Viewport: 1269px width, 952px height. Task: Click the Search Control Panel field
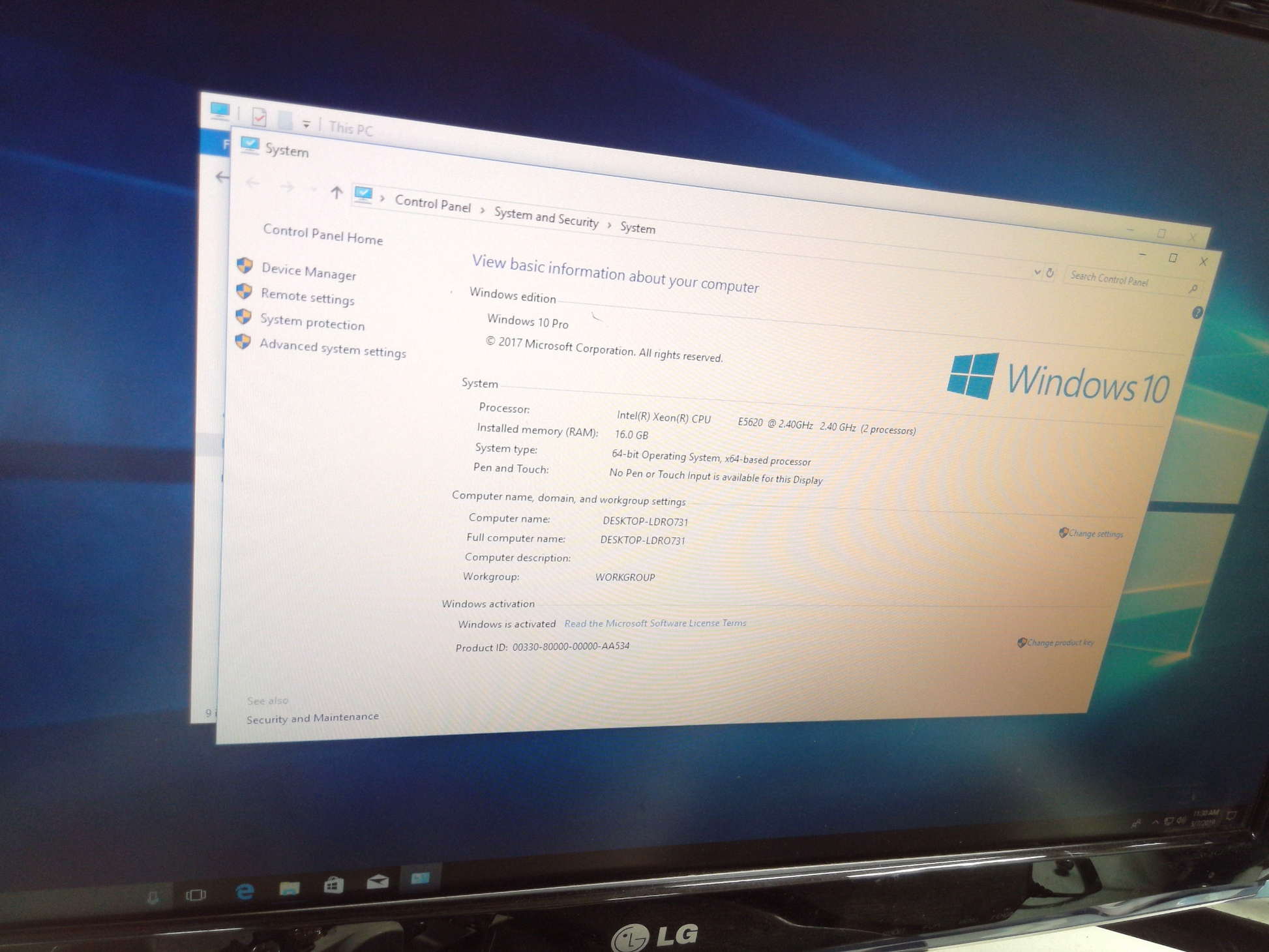(x=1125, y=280)
